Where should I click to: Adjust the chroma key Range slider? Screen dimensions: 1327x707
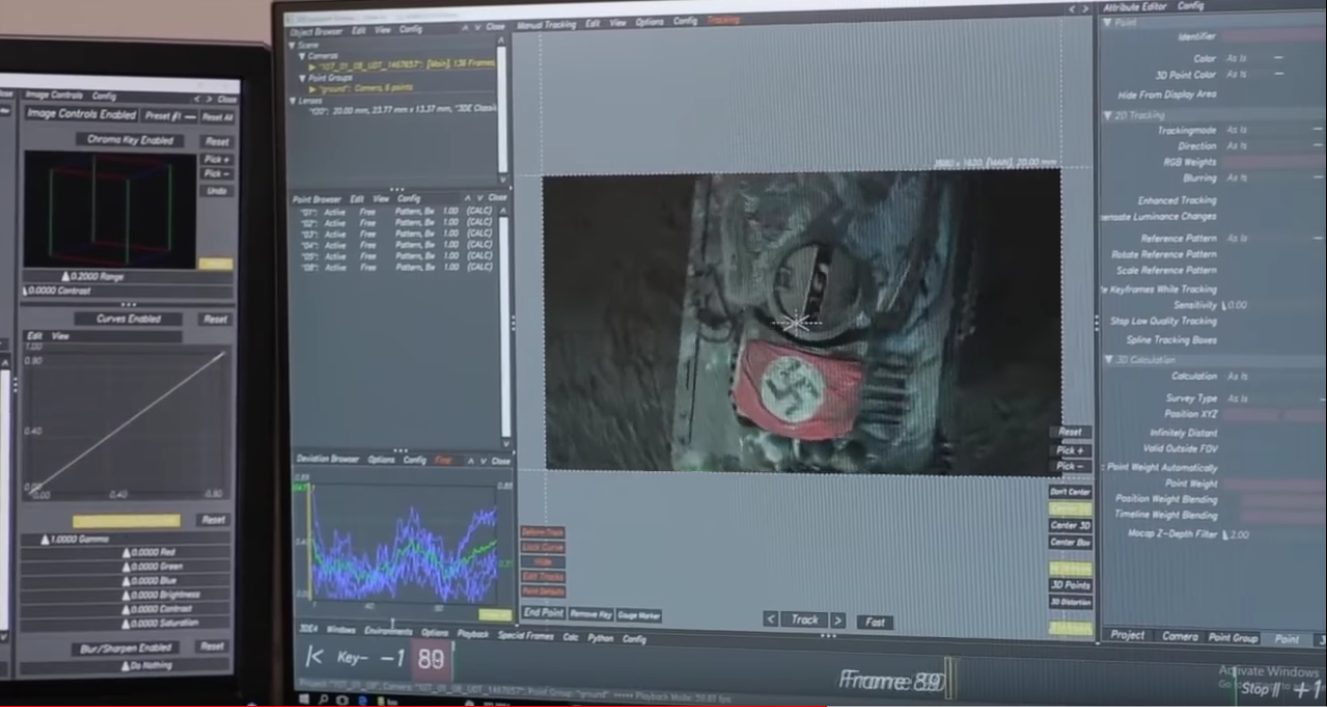click(128, 276)
